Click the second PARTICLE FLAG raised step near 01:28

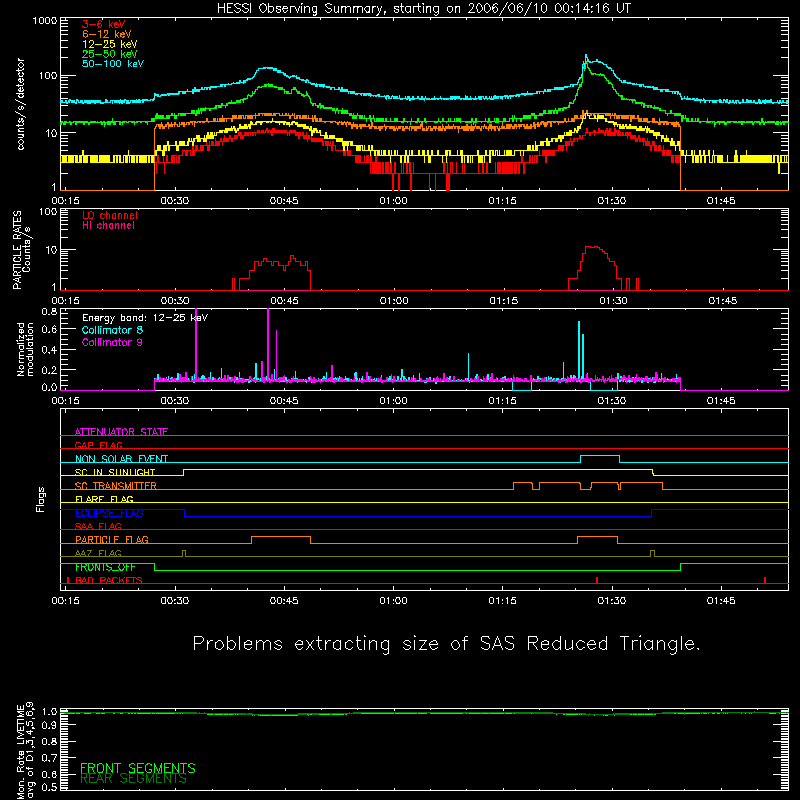coord(597,537)
